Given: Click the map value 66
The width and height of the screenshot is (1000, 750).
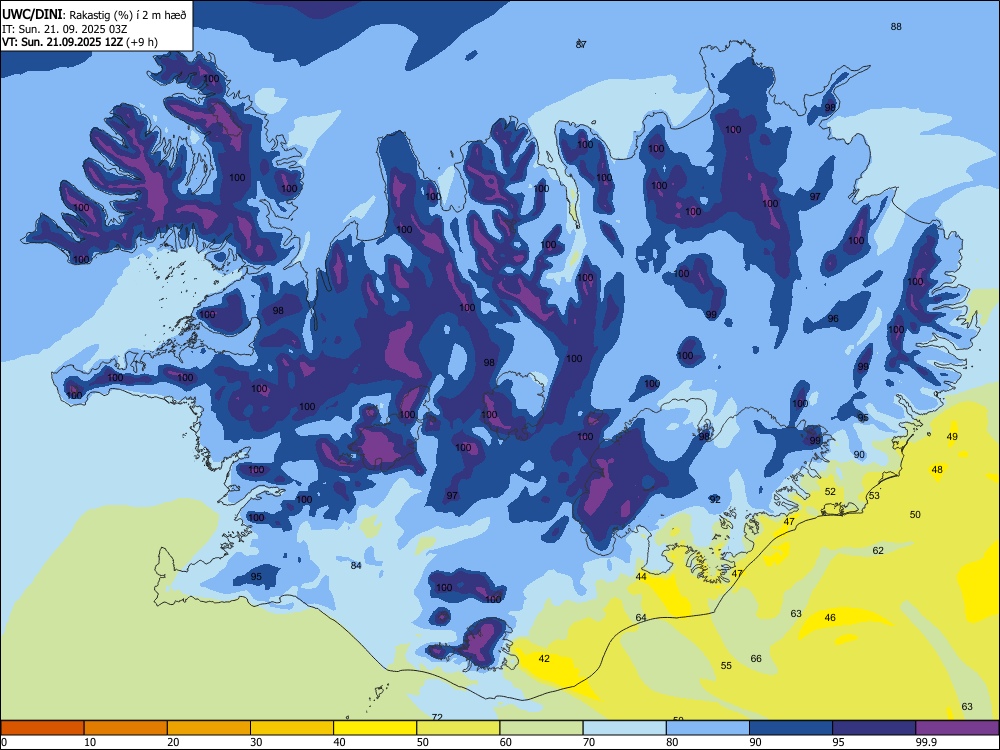Looking at the screenshot, I should (x=756, y=659).
